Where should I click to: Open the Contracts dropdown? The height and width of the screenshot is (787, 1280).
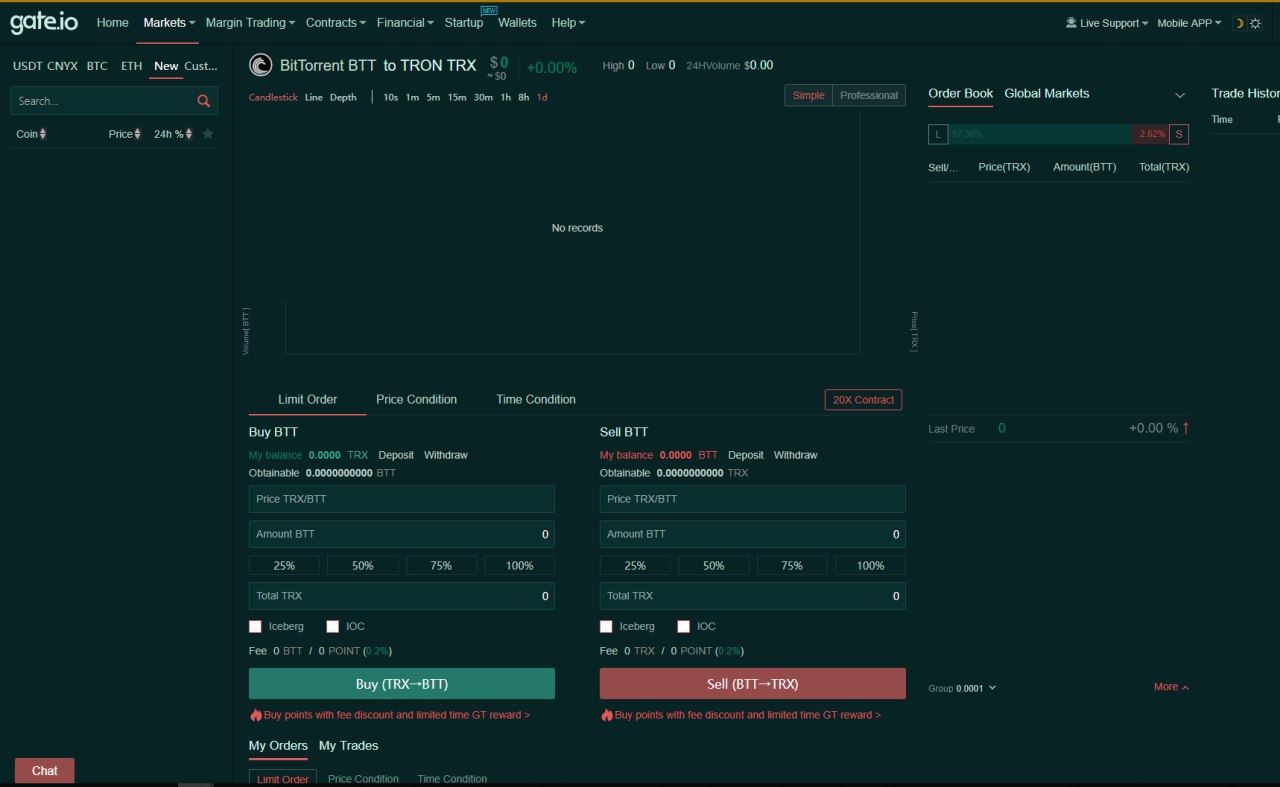click(336, 22)
